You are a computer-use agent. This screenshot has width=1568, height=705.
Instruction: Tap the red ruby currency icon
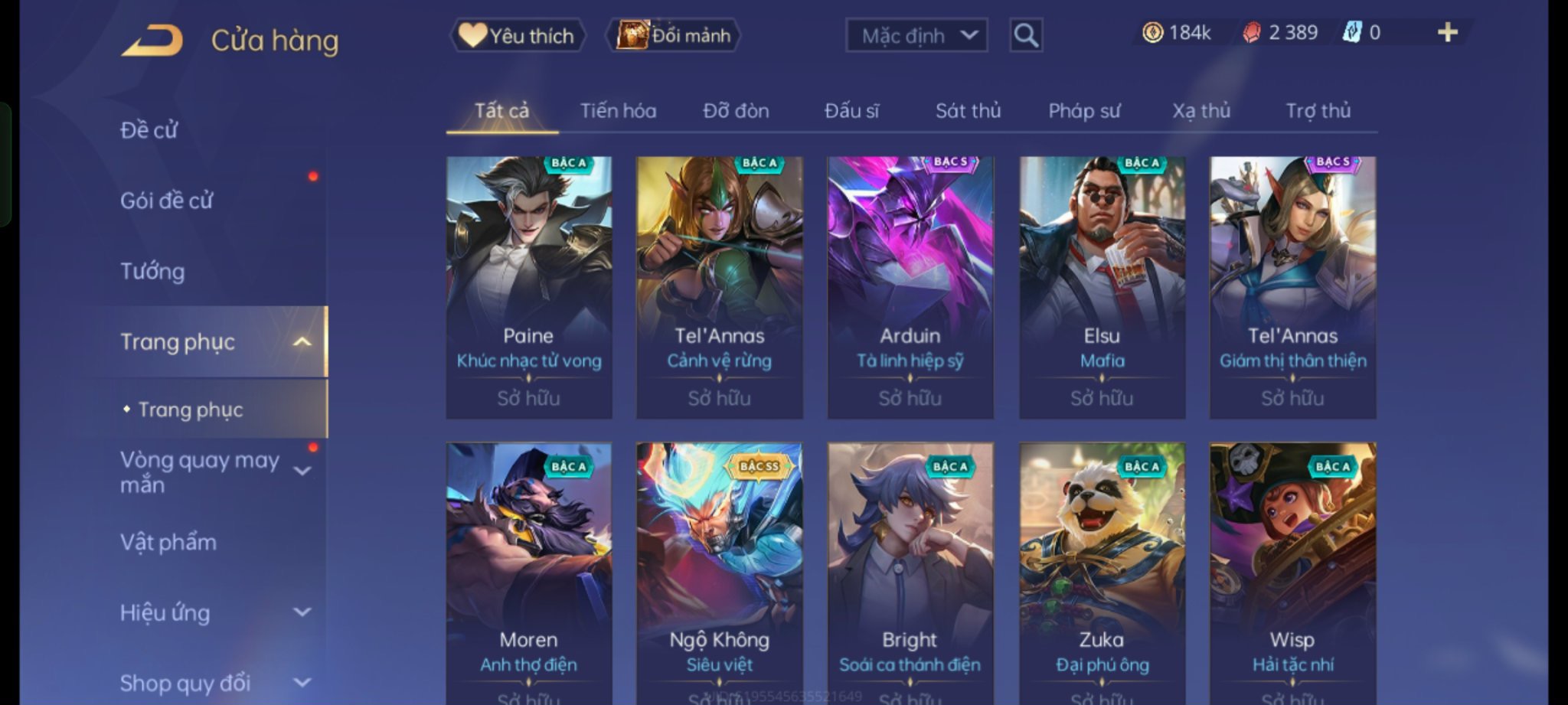pos(1251,32)
